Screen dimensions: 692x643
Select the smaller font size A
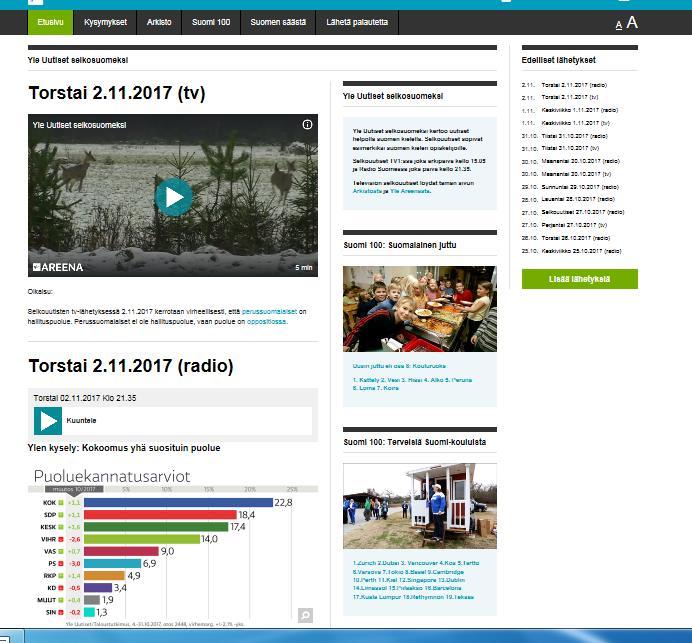(x=619, y=25)
